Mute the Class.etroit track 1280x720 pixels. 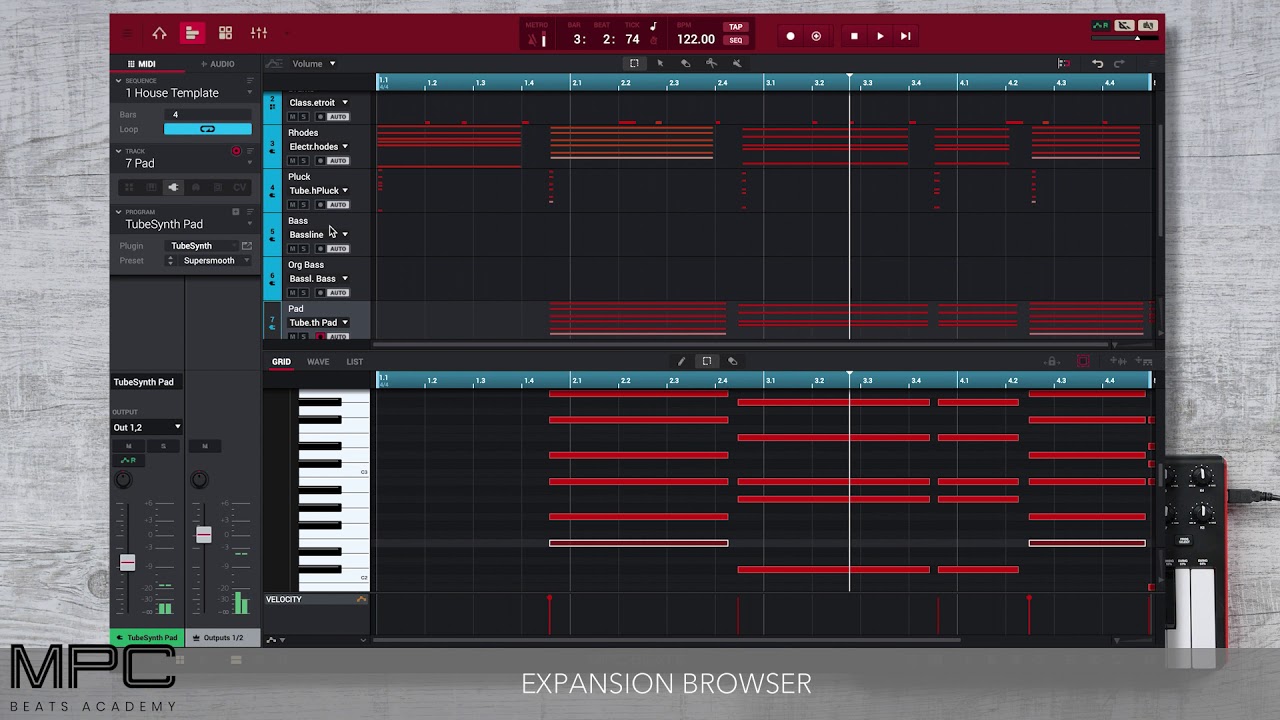tap(293, 117)
